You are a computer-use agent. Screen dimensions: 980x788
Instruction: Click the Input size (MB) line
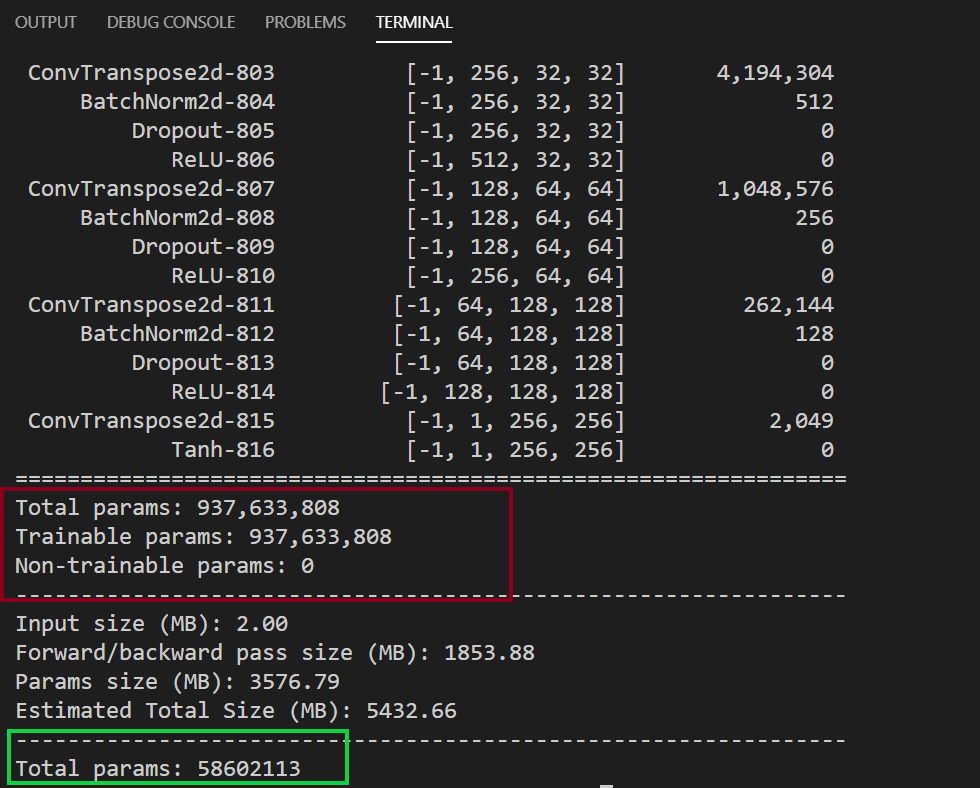(x=151, y=624)
